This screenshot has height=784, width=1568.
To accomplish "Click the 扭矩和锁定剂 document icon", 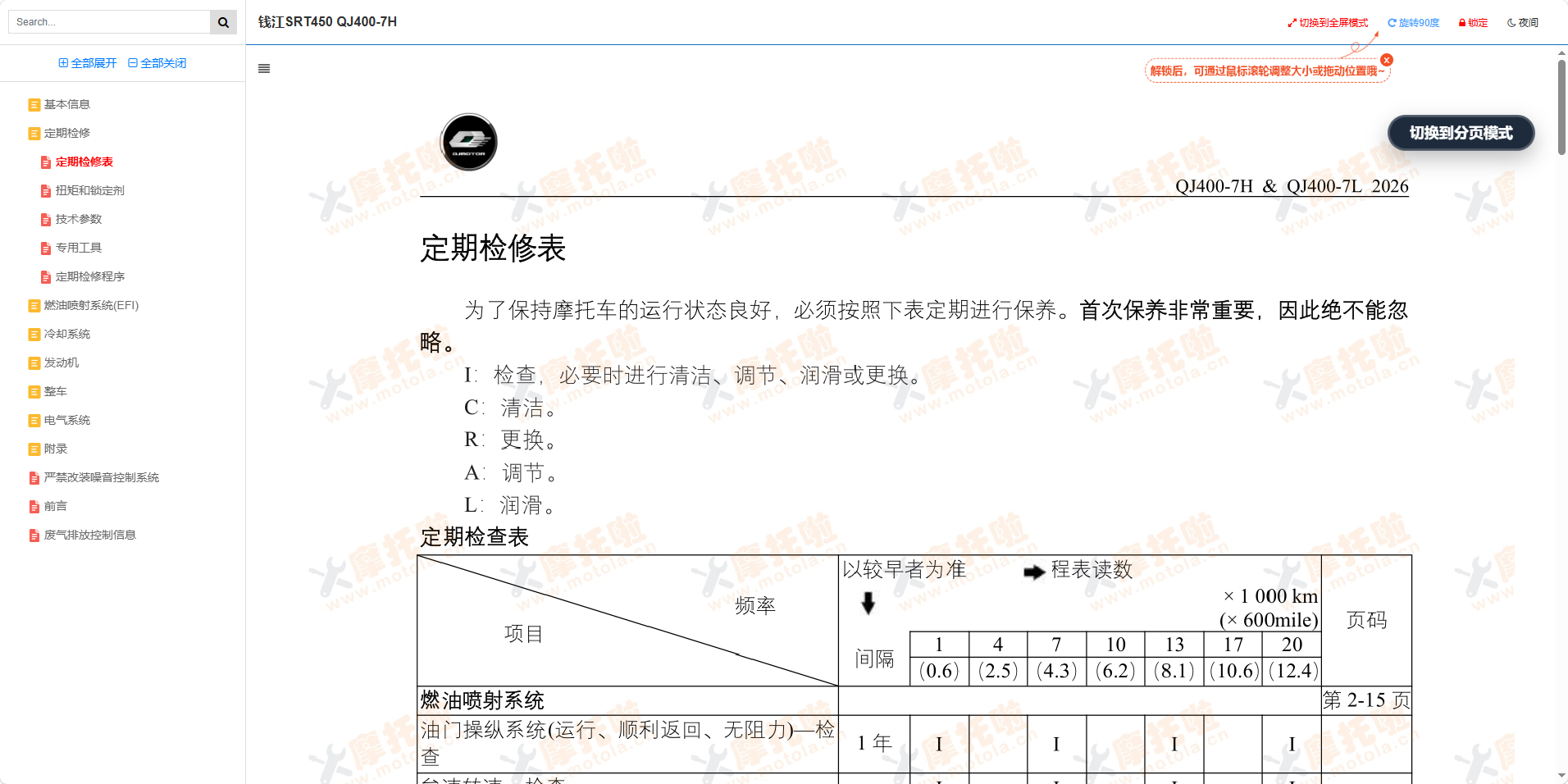I will pyautogui.click(x=46, y=191).
